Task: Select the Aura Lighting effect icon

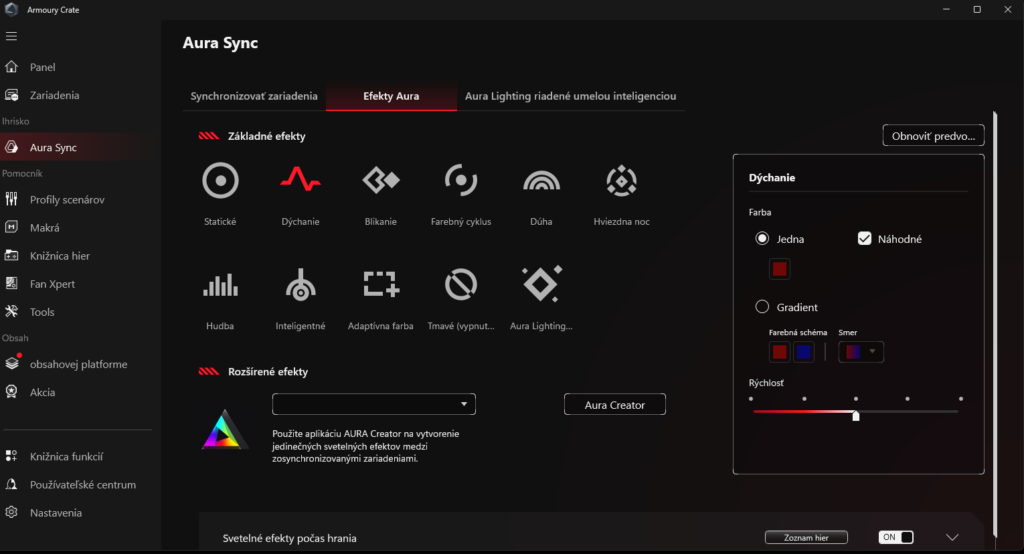Action: tap(542, 284)
